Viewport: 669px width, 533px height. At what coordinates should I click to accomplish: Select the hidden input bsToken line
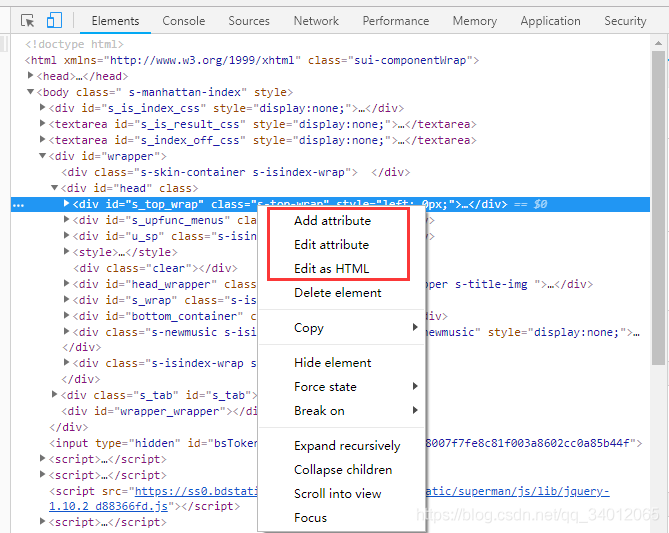pos(154,443)
